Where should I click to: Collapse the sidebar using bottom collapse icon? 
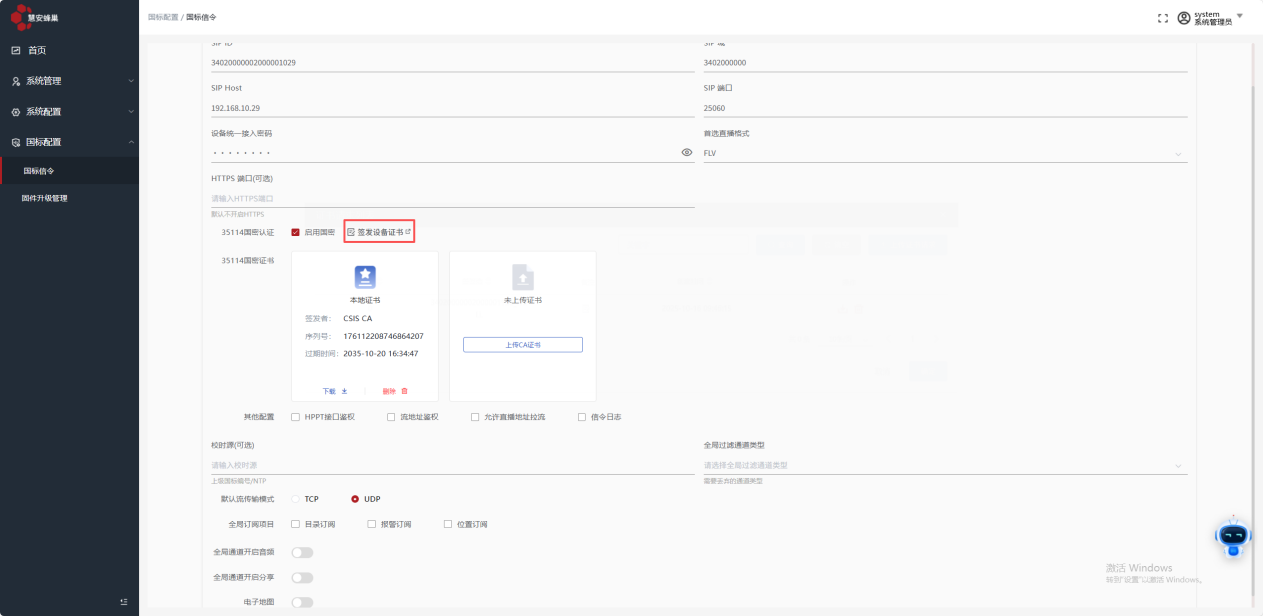[x=124, y=601]
